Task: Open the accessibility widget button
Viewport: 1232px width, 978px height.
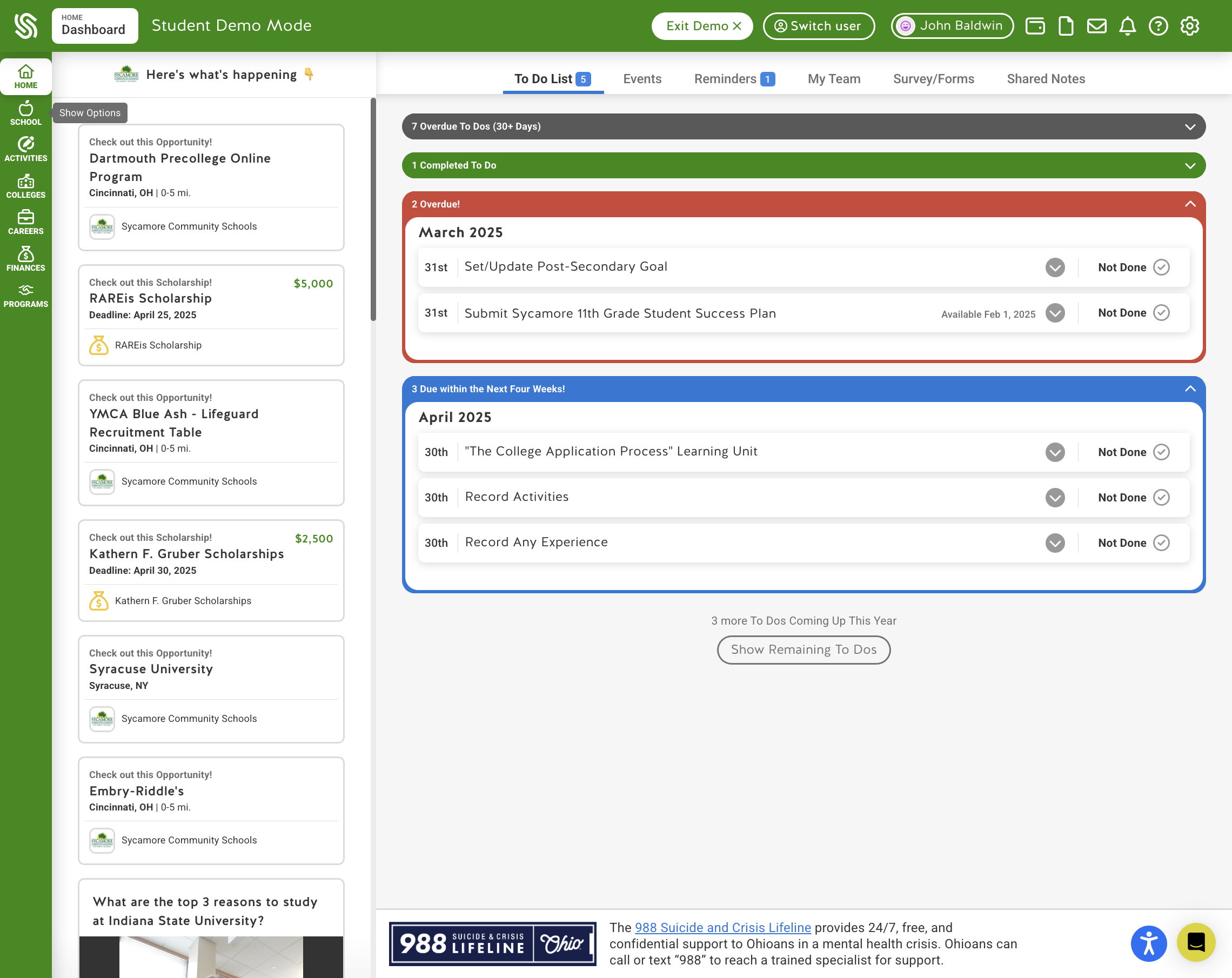Action: click(x=1149, y=943)
